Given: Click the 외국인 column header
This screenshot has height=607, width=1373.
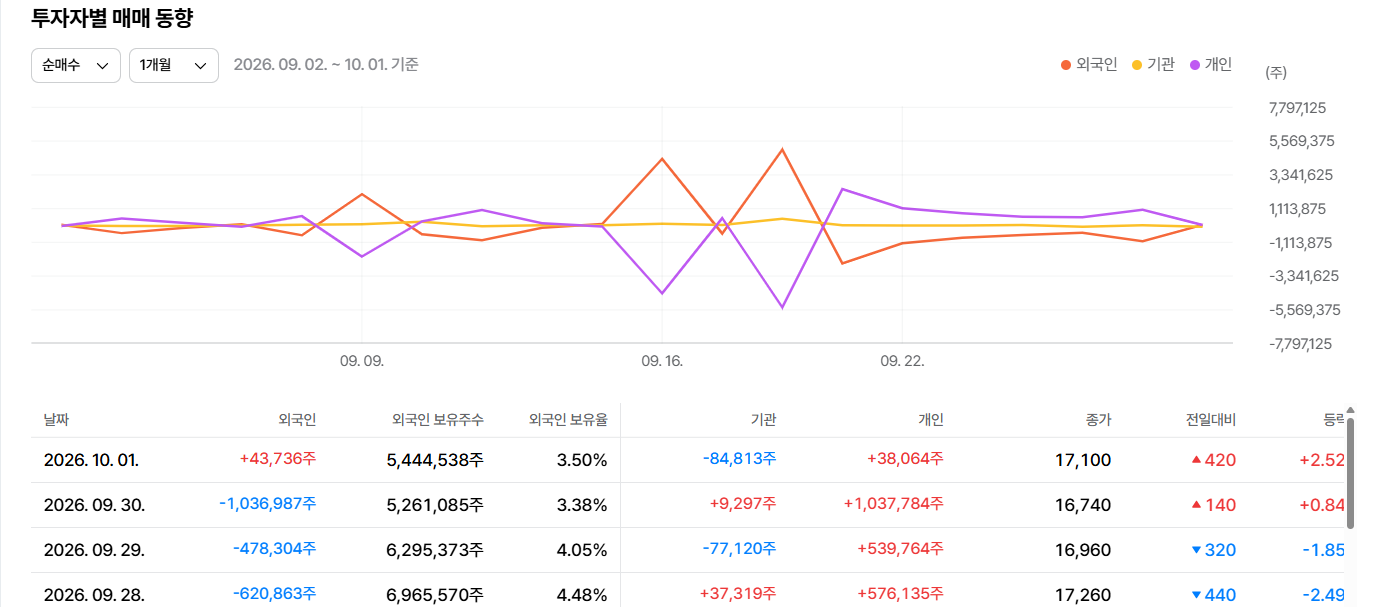Looking at the screenshot, I should click(x=297, y=420).
